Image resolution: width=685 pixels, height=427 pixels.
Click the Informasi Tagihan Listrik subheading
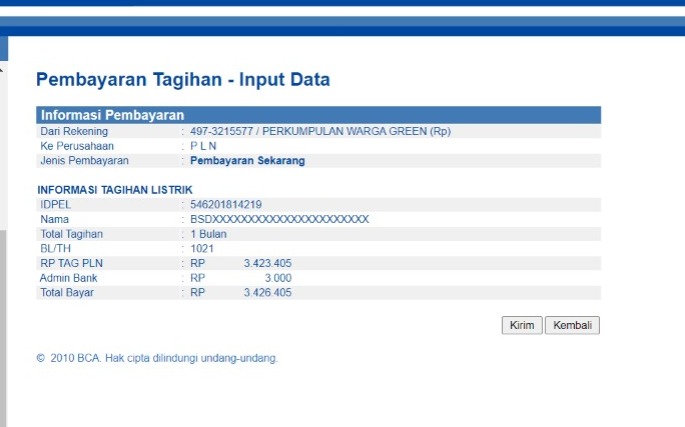point(115,190)
